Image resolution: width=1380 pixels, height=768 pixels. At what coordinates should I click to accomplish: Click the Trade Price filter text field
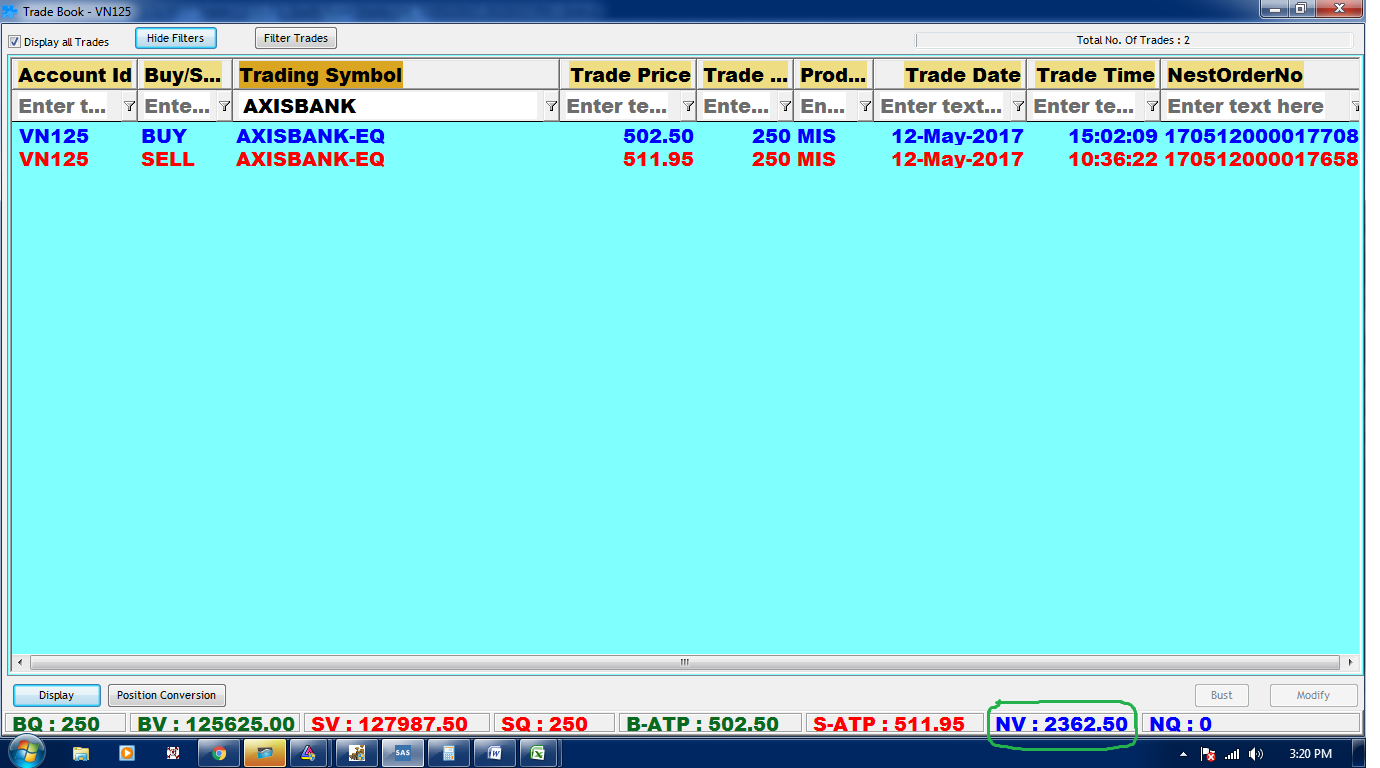[x=621, y=106]
